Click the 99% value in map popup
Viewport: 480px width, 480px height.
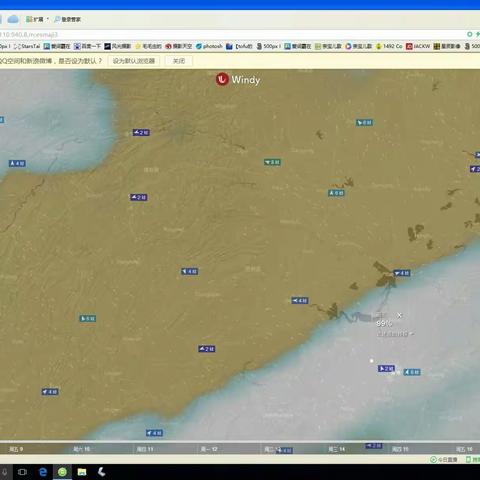[384, 323]
